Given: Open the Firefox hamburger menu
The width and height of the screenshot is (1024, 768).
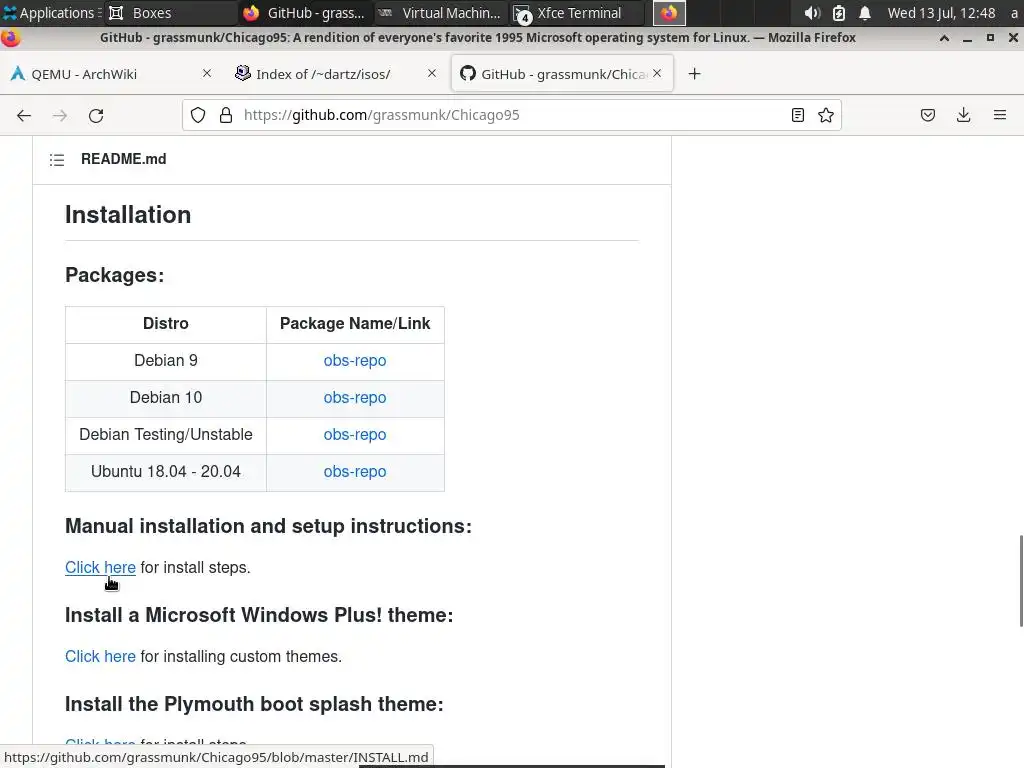Looking at the screenshot, I should click(999, 116).
